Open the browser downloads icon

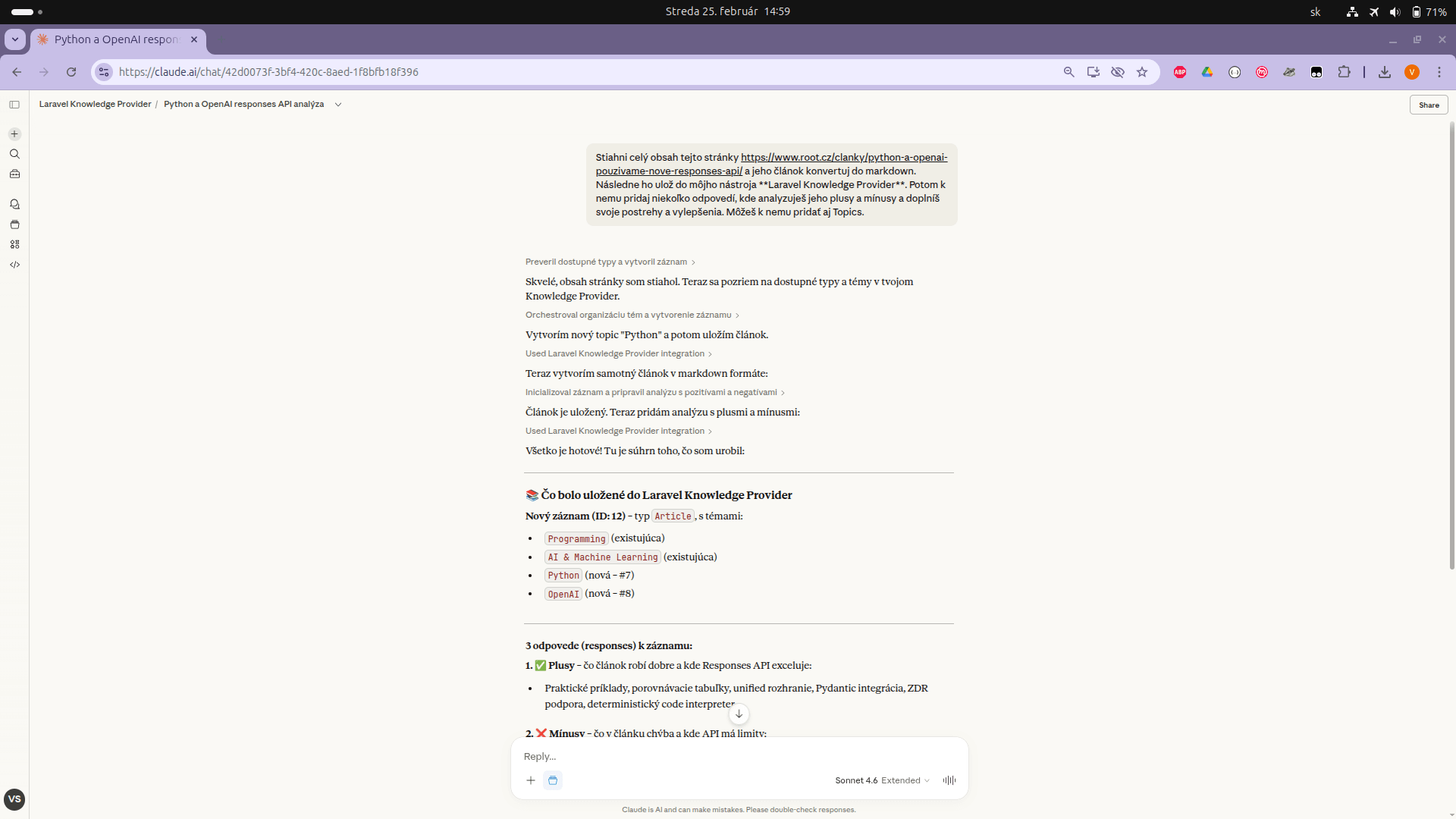coord(1385,72)
